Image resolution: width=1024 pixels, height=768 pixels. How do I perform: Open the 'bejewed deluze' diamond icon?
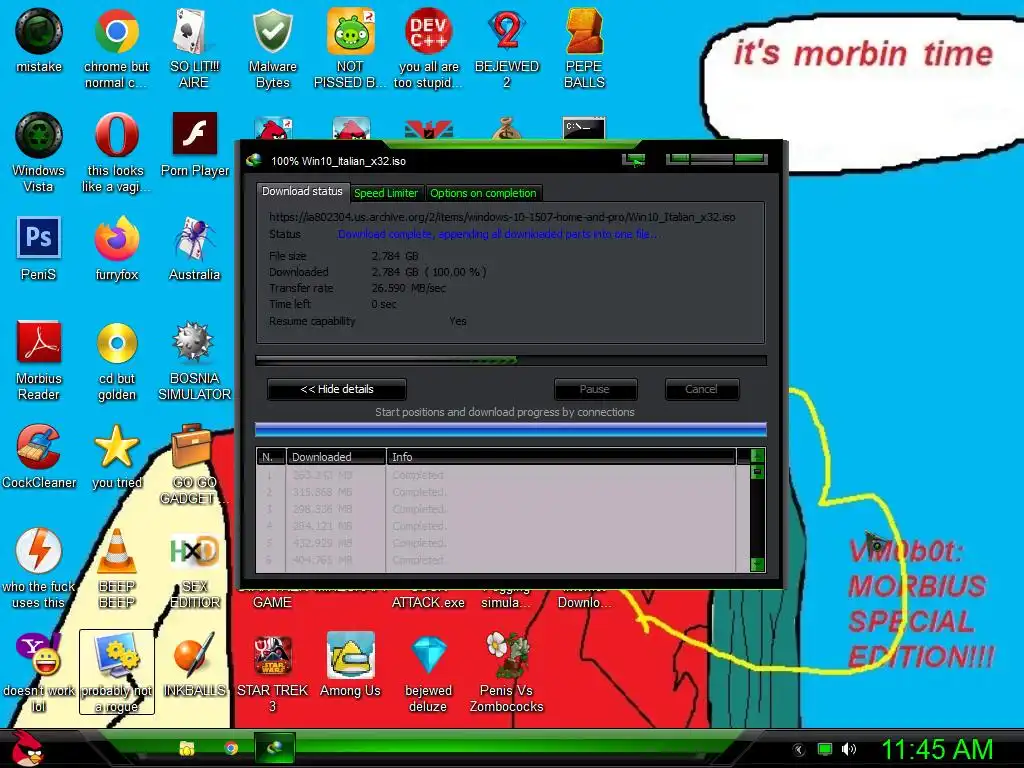[428, 673]
